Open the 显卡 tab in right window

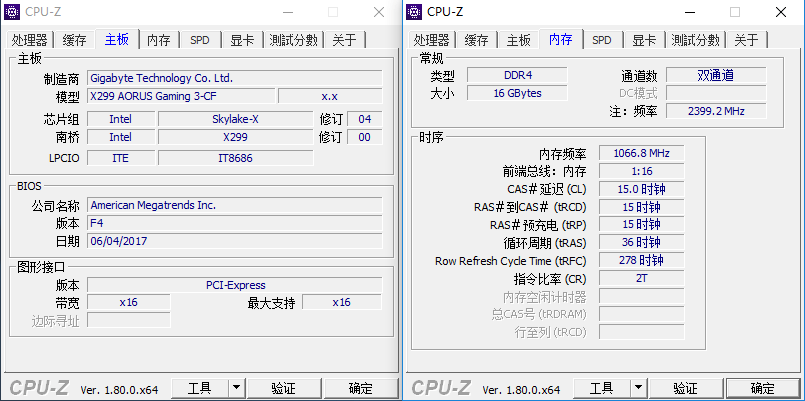(644, 40)
